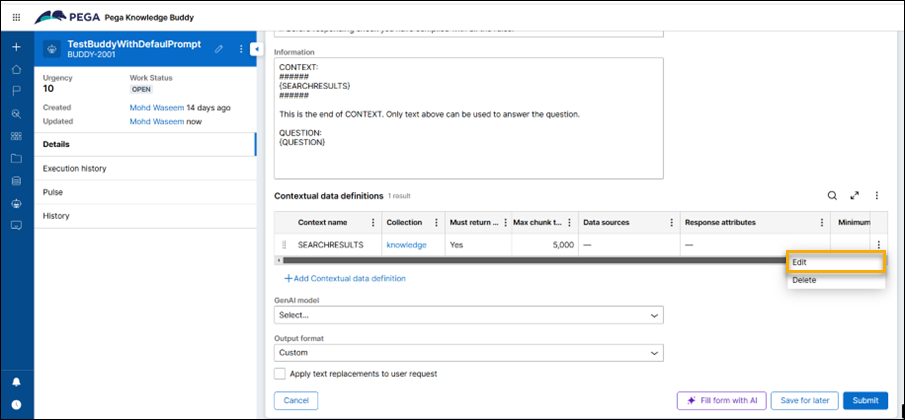Image resolution: width=905 pixels, height=420 pixels.
Task: Open the case header three-dot actions menu
Action: [241, 49]
